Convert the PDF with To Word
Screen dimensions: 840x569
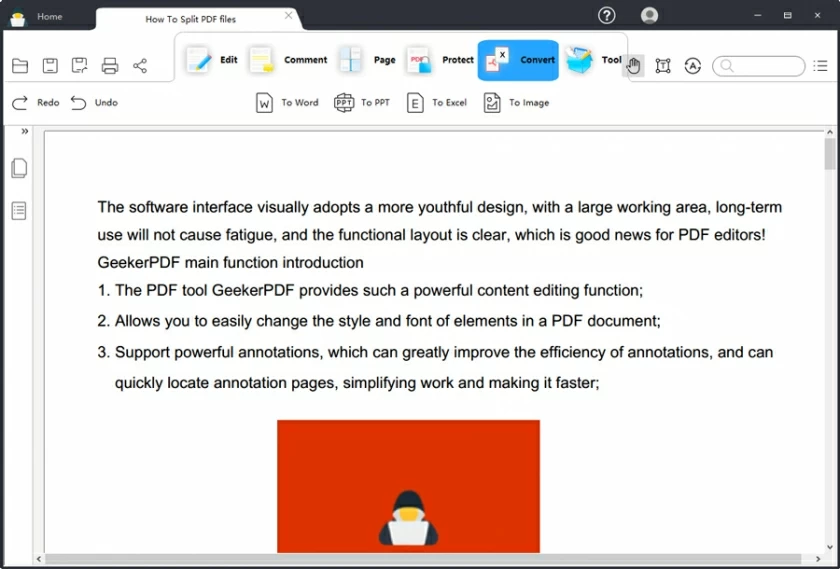287,102
